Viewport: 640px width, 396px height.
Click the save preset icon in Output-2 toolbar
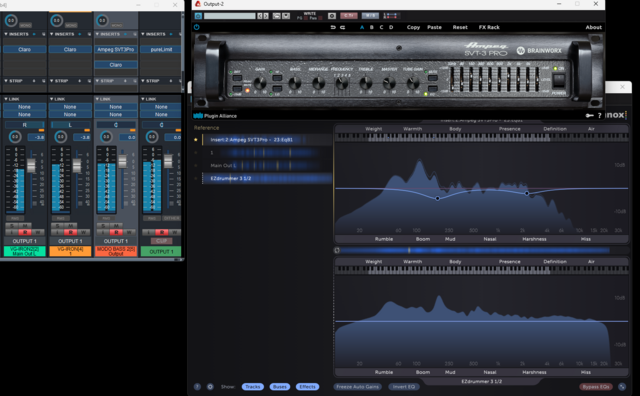[286, 16]
